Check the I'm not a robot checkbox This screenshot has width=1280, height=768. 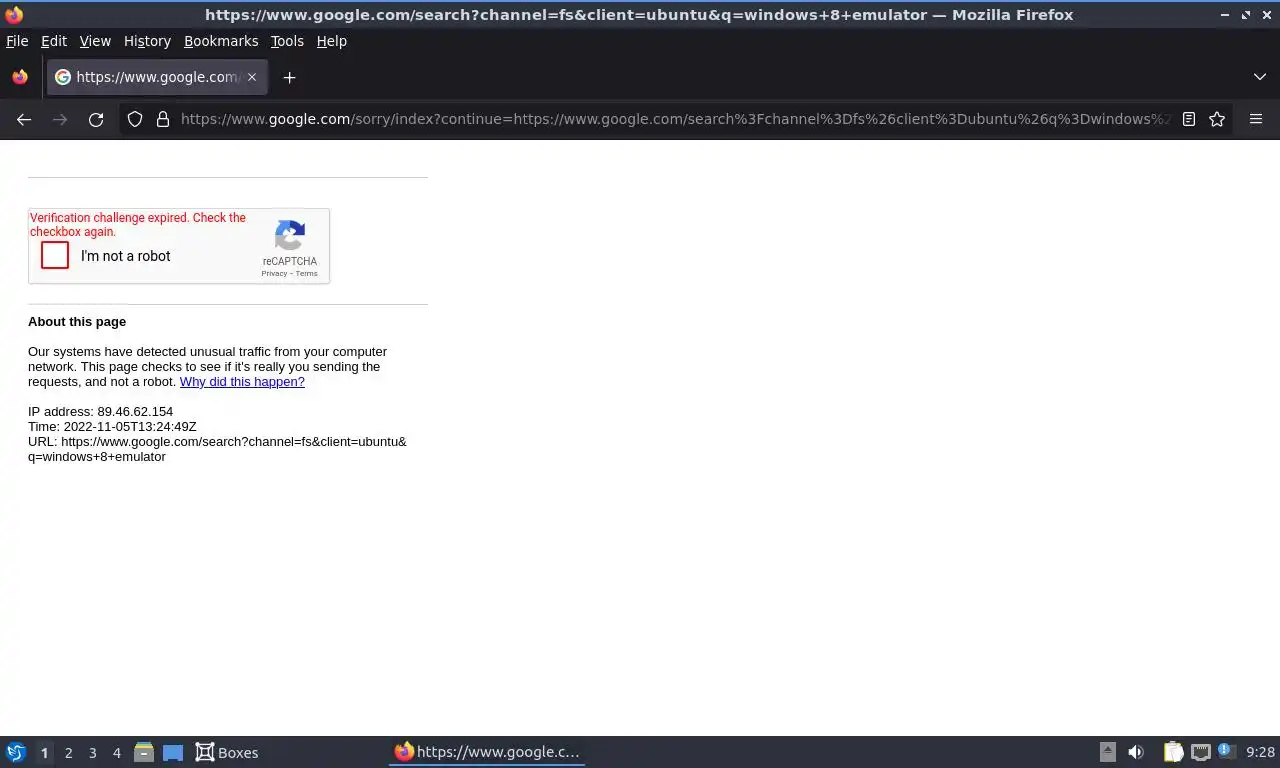(55, 256)
